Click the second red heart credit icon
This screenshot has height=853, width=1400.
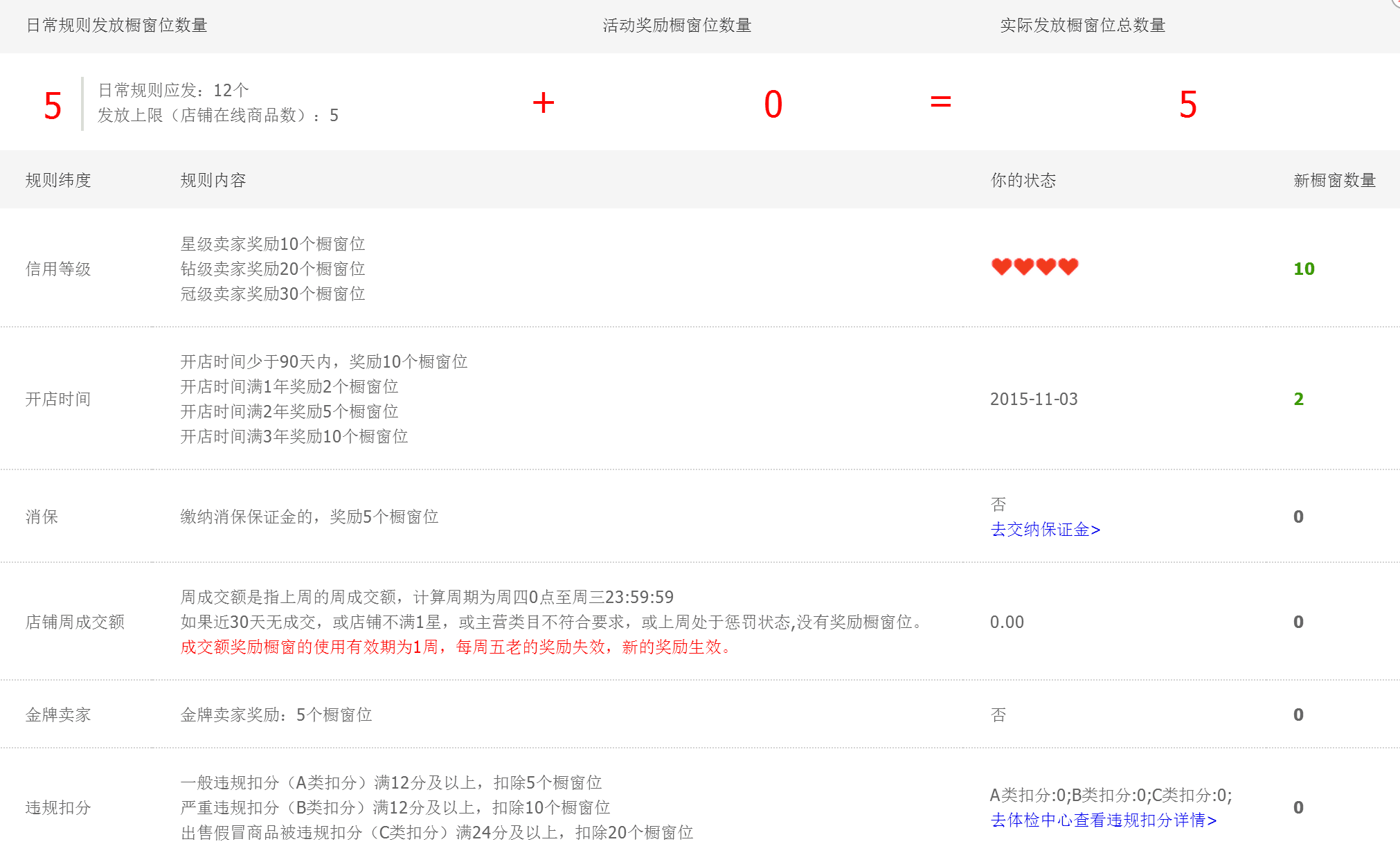1023,267
